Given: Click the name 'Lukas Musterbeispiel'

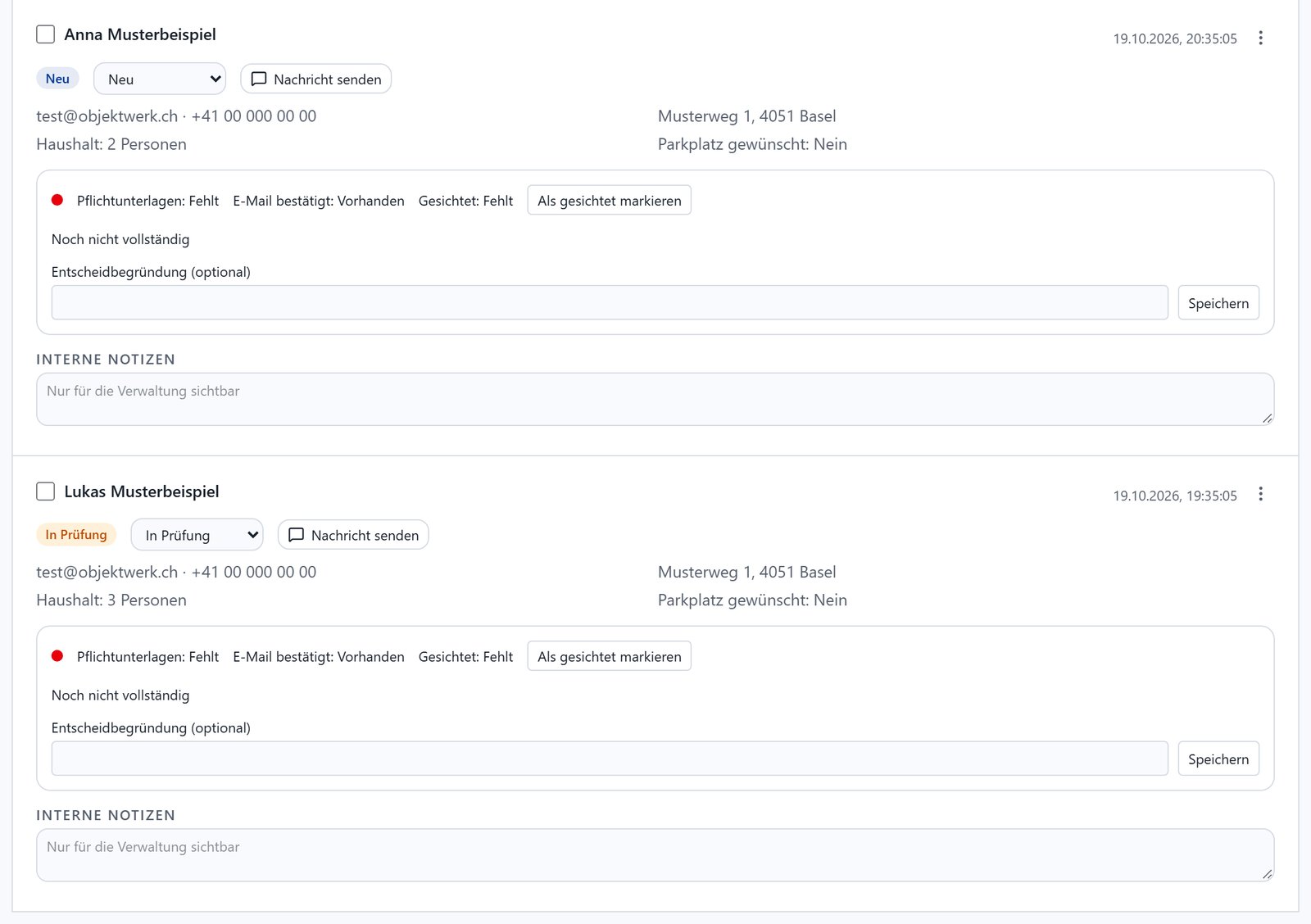Looking at the screenshot, I should pos(142,491).
